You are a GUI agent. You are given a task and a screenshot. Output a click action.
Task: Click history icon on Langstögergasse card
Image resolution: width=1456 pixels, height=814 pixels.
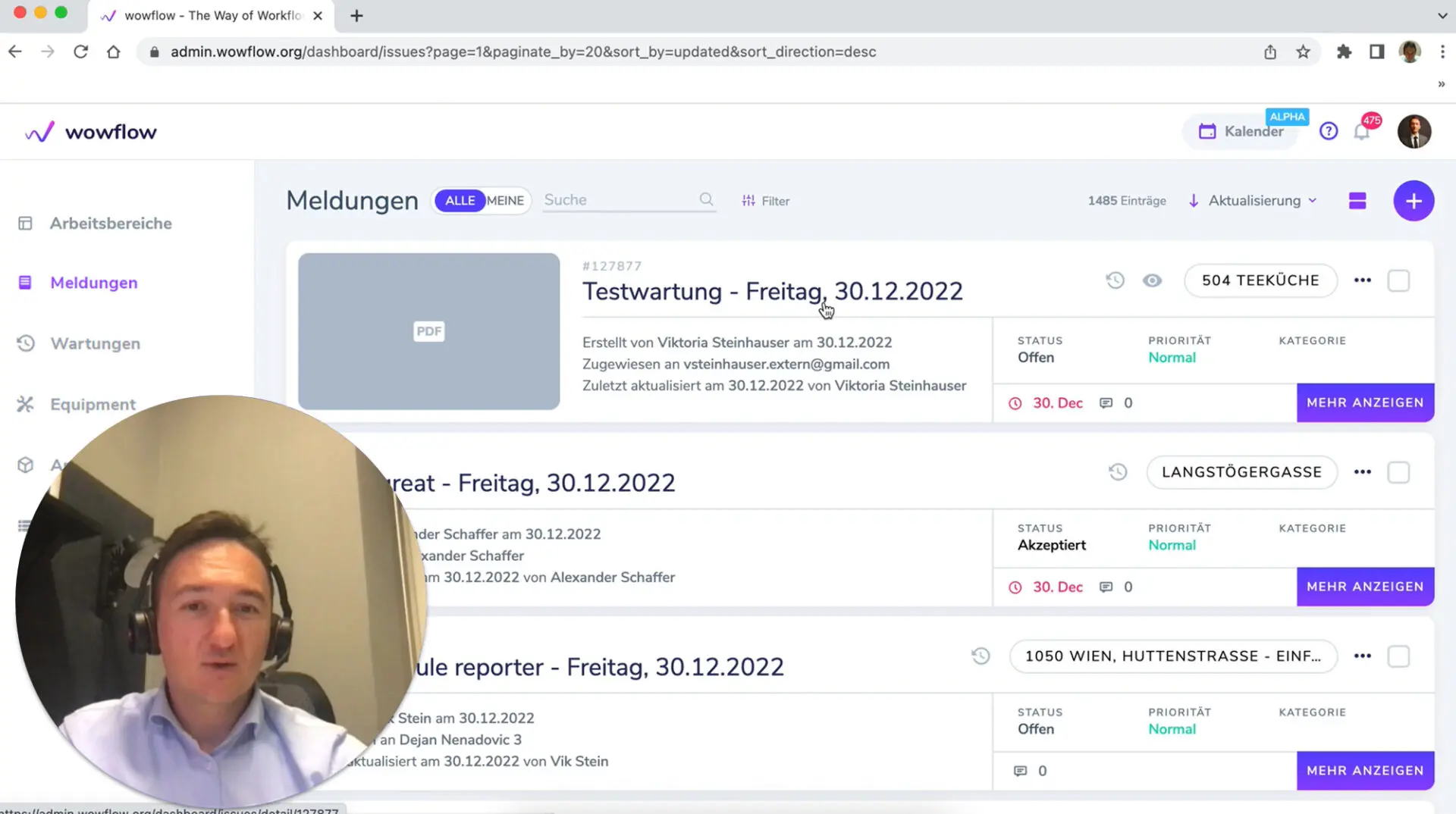tap(1118, 472)
